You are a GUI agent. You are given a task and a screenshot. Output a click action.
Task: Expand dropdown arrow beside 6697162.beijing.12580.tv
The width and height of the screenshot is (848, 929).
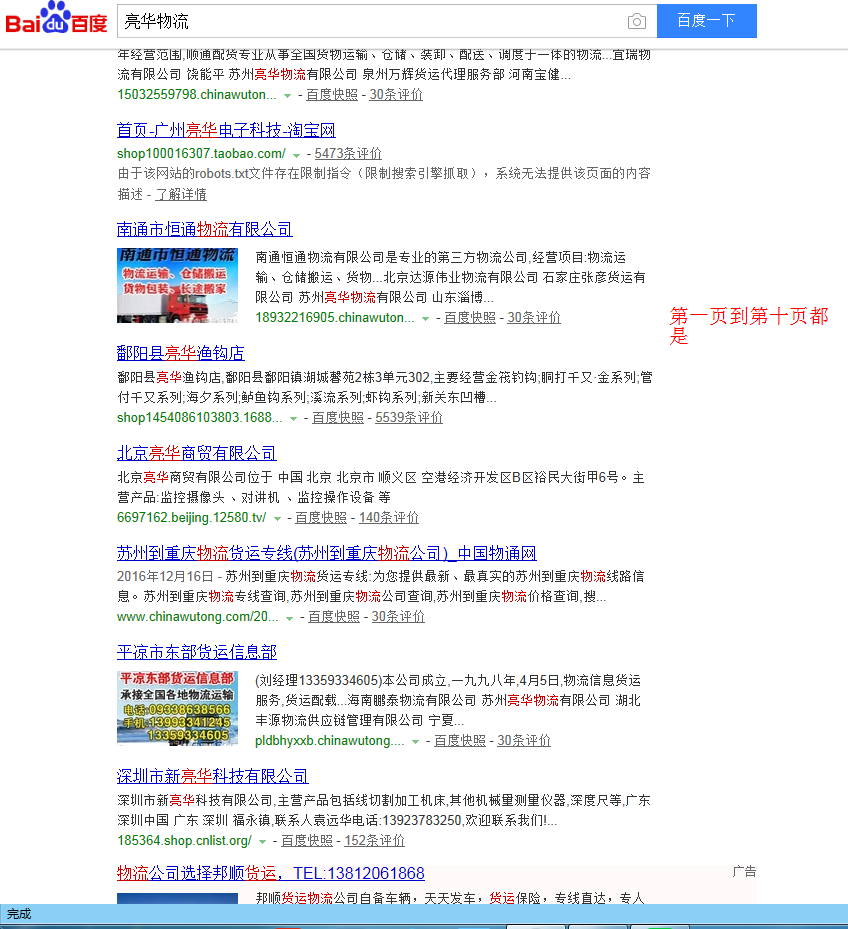[x=277, y=519]
